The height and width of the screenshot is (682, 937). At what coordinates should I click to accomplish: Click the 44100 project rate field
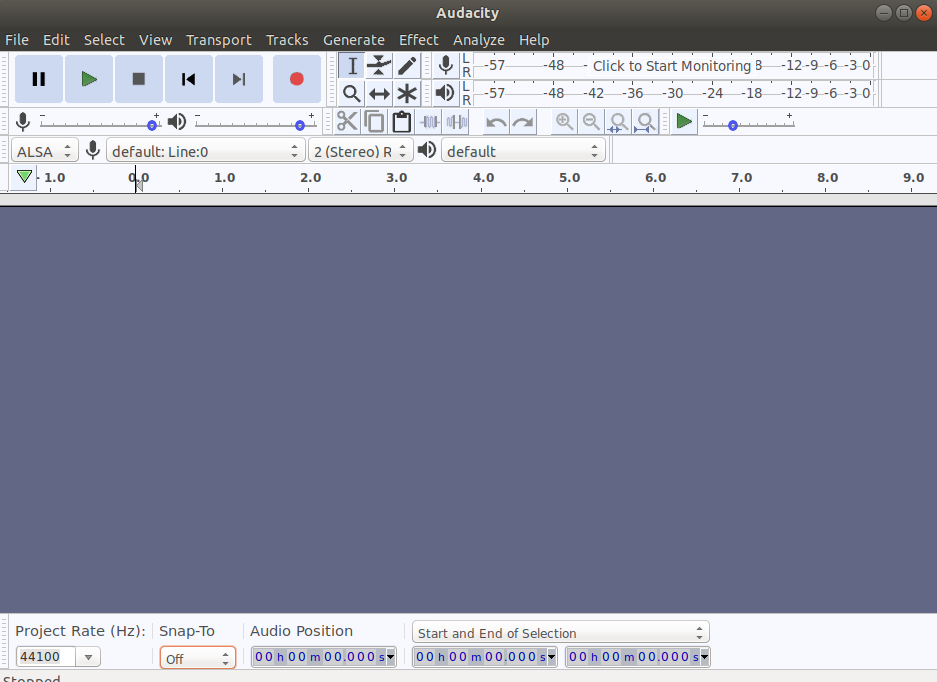(46, 657)
